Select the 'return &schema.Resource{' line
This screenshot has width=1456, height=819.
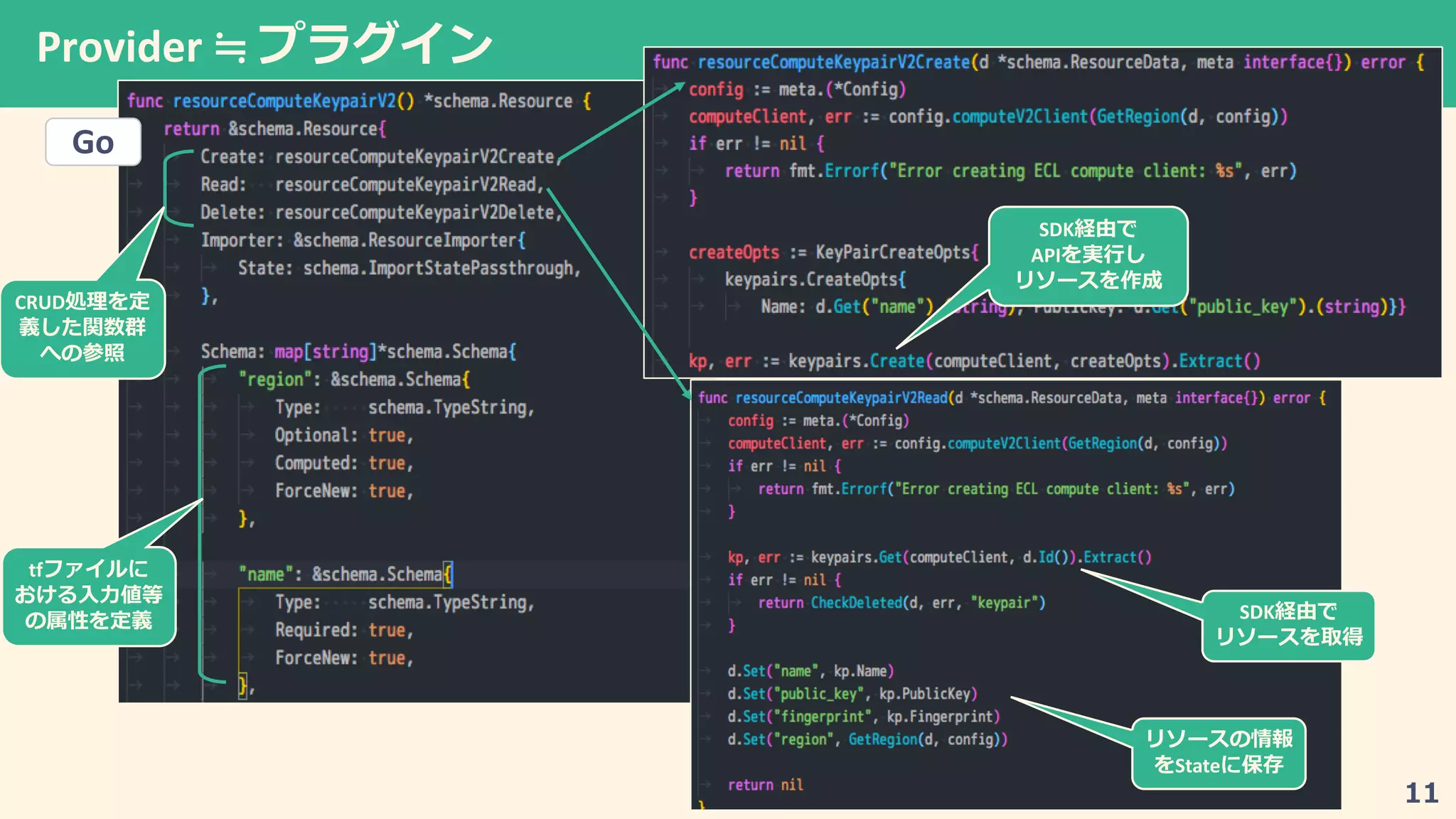tap(275, 129)
